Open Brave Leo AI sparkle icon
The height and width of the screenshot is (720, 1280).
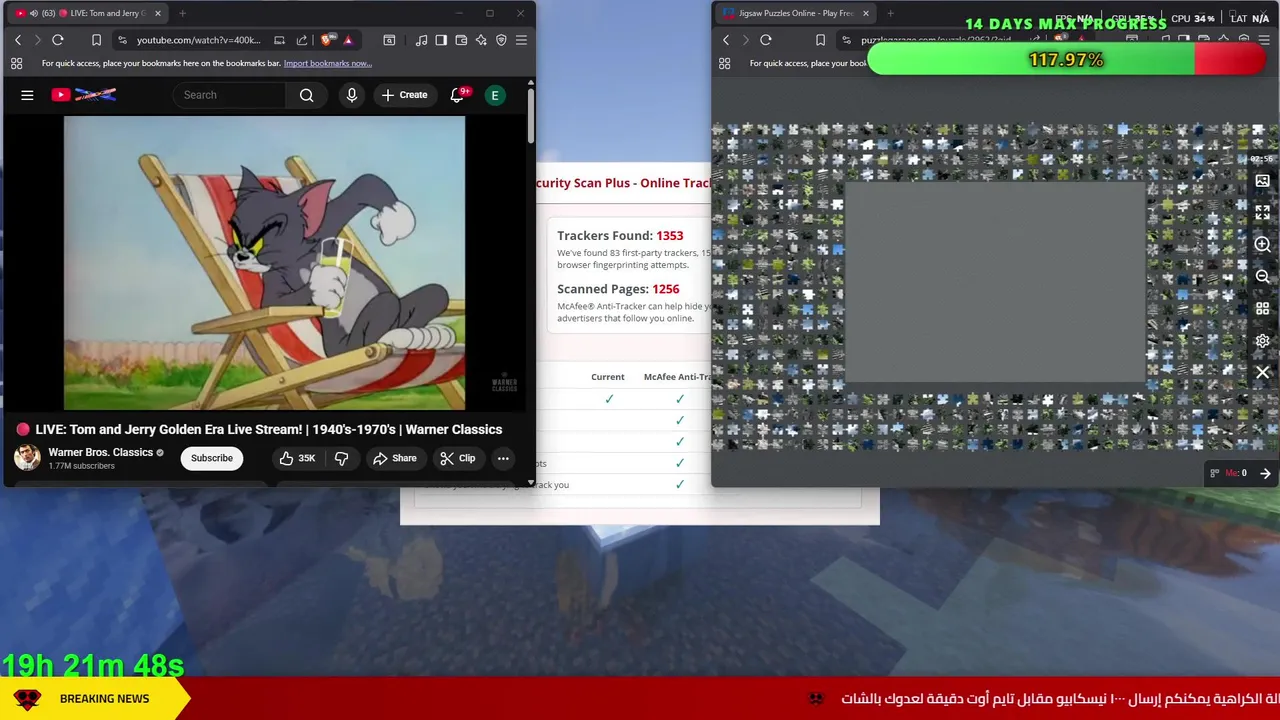tap(481, 40)
